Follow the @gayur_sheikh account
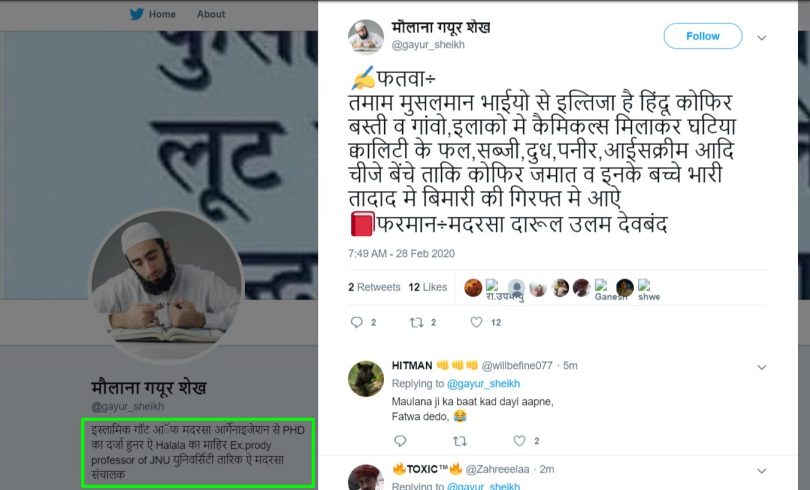The width and height of the screenshot is (810, 490). (x=703, y=36)
